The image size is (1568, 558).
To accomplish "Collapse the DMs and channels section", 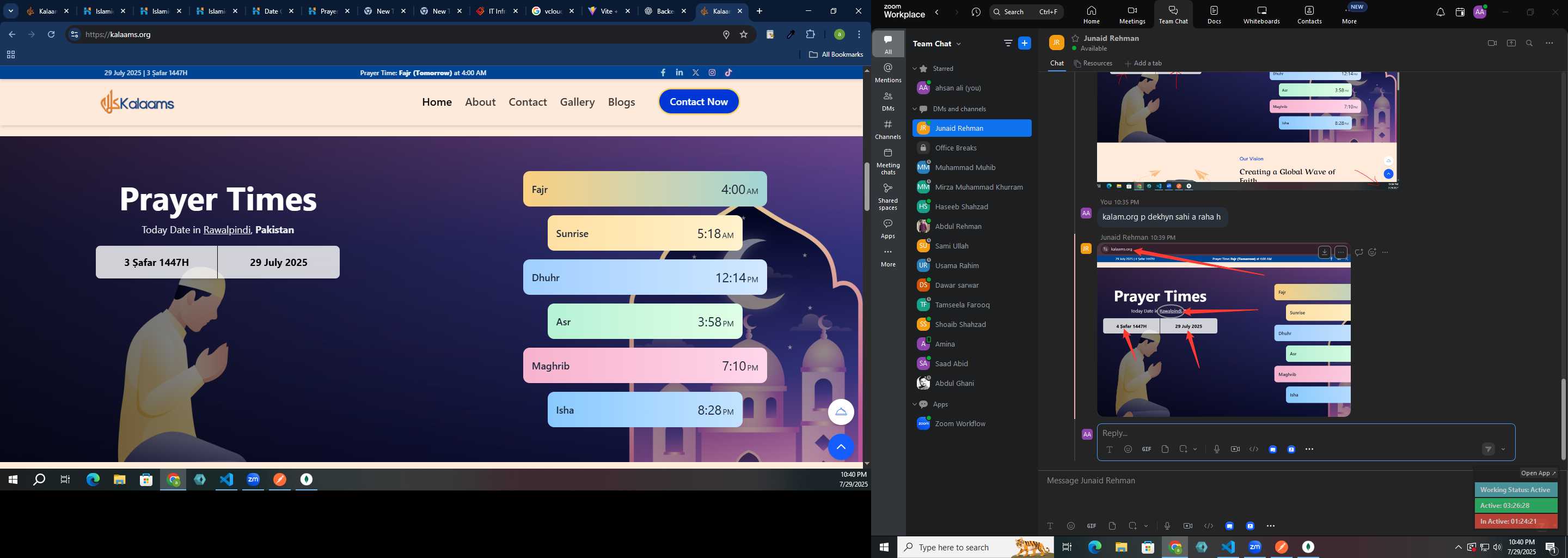I will (914, 109).
